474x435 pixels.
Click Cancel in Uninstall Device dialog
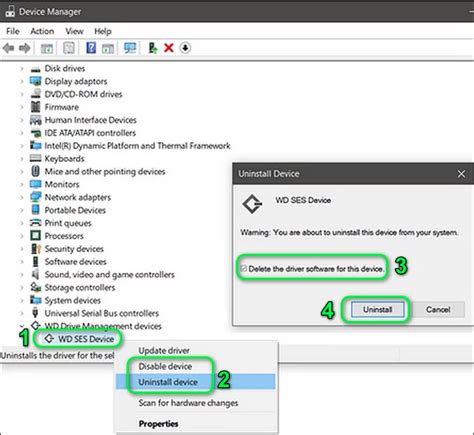coord(438,309)
